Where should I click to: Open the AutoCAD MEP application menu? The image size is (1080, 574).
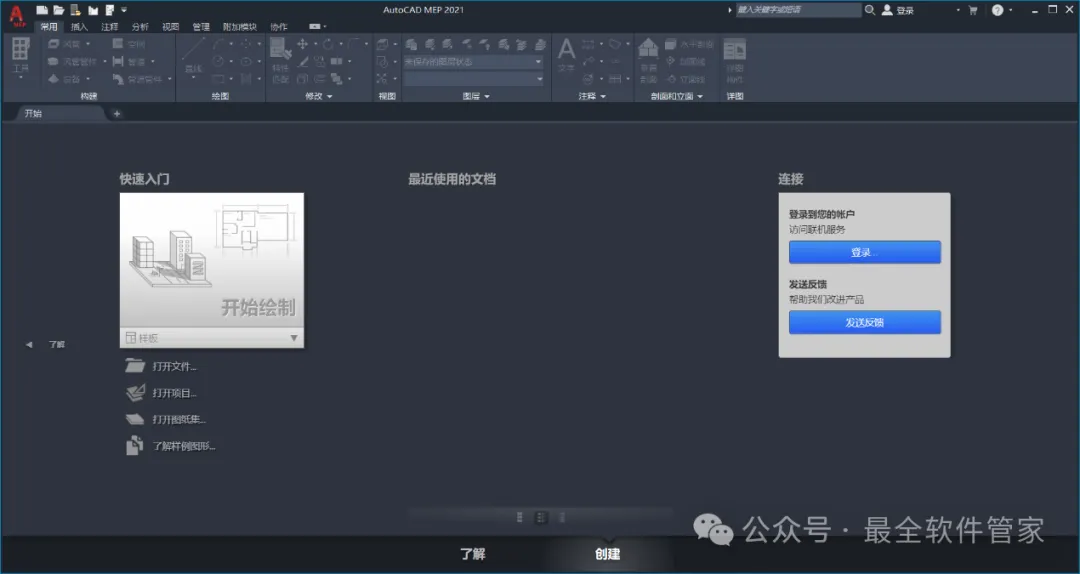point(16,15)
